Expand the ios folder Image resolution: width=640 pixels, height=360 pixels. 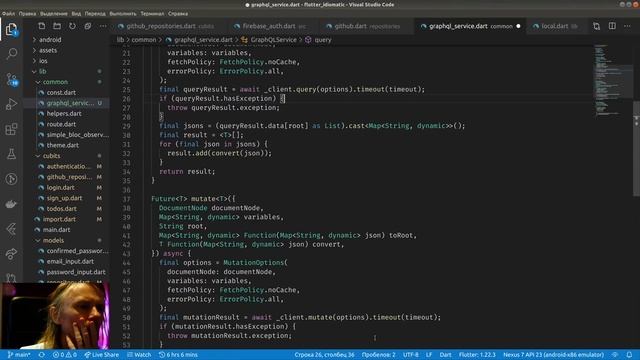43,61
